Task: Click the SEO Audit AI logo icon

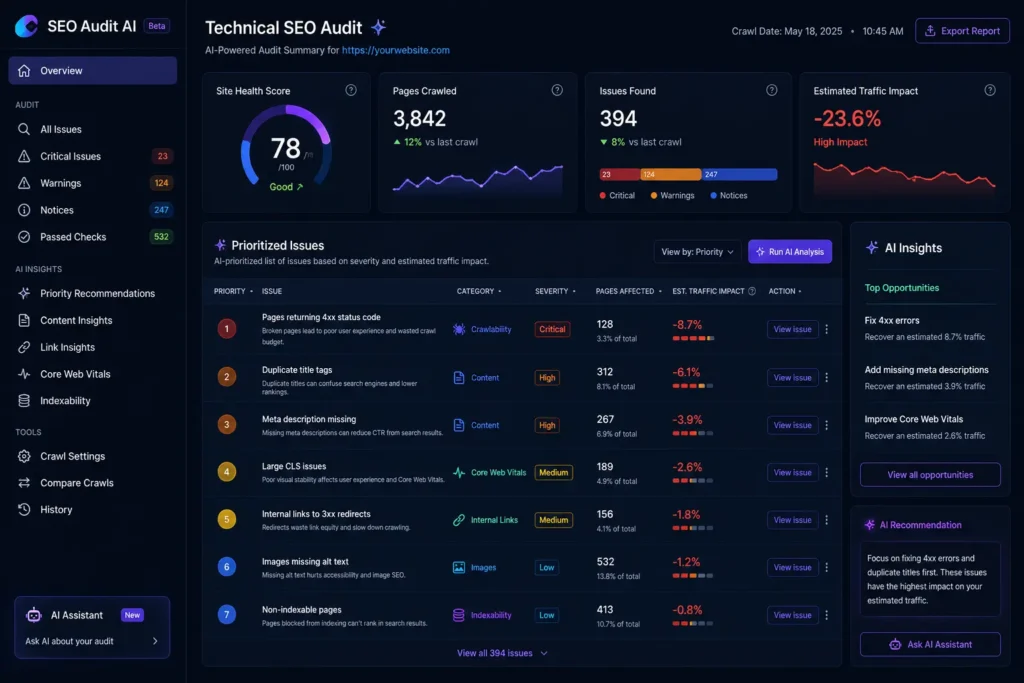Action: pyautogui.click(x=27, y=26)
